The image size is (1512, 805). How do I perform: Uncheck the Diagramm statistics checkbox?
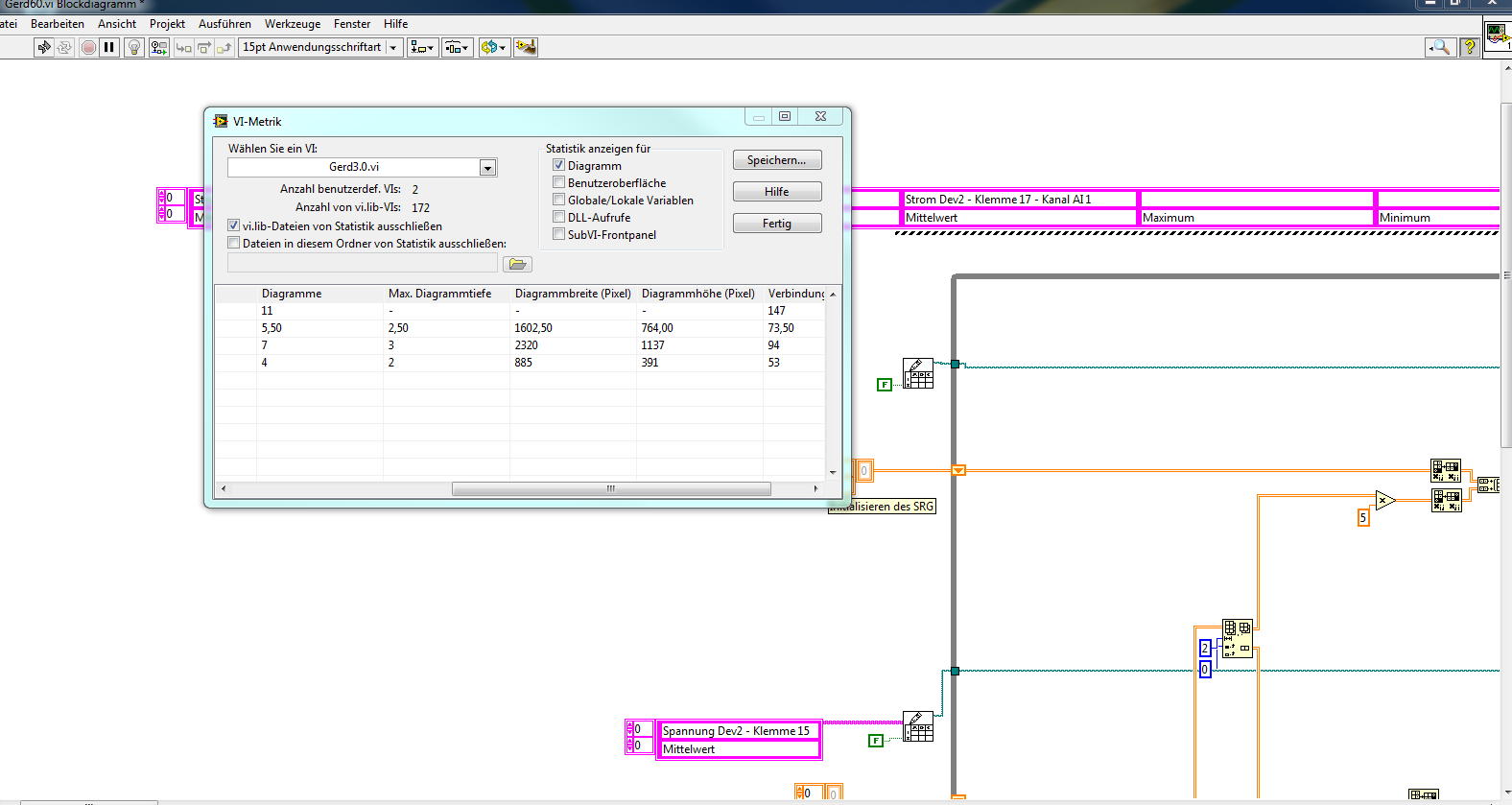click(558, 165)
